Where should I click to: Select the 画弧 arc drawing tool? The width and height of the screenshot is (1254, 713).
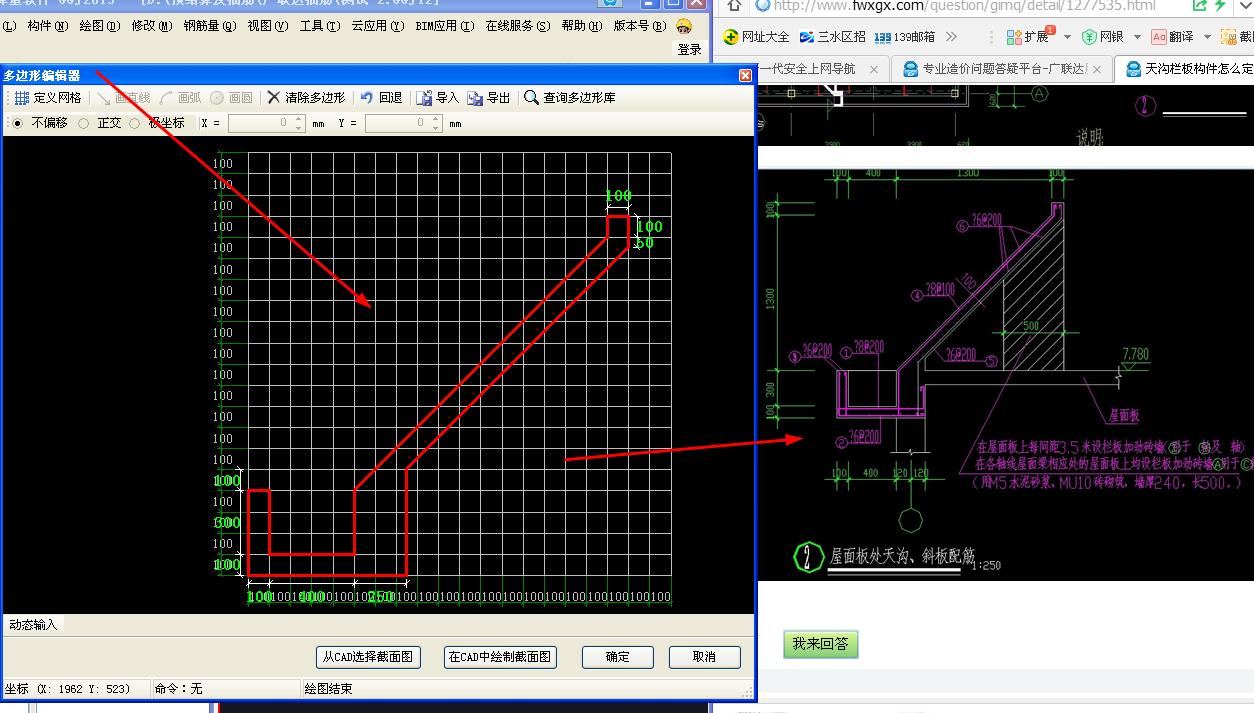click(x=181, y=98)
